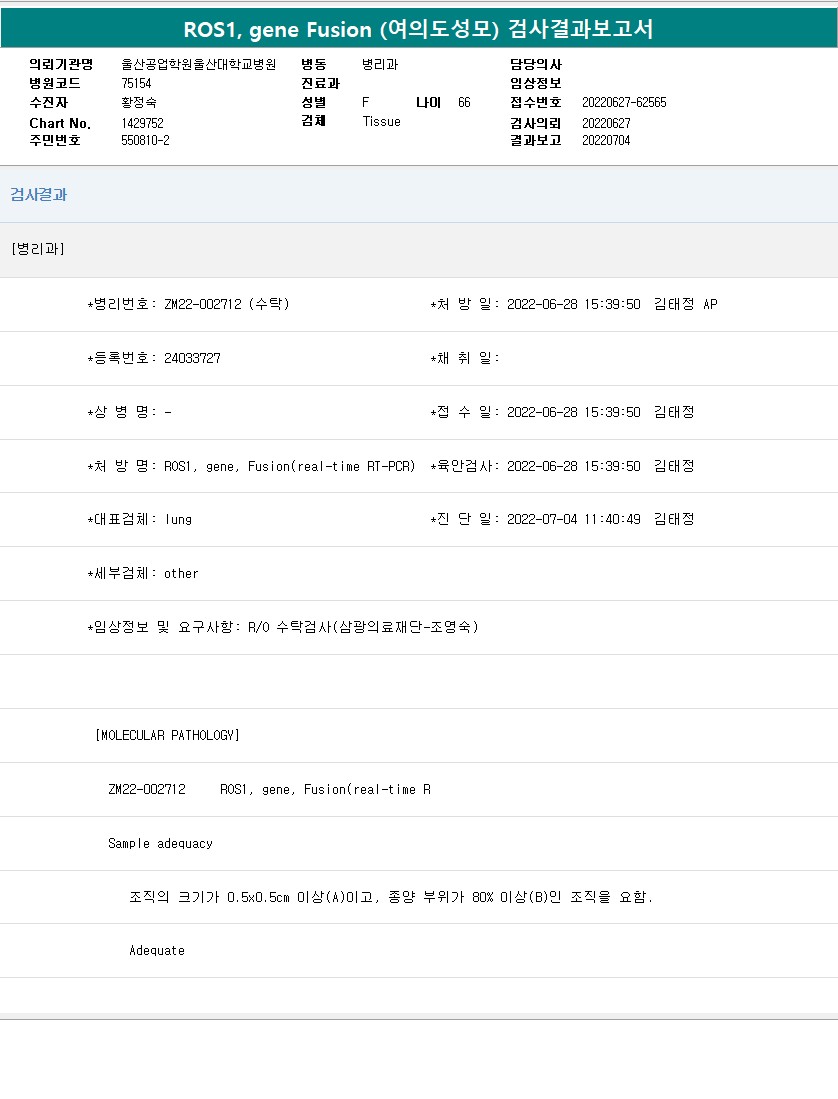Click test request date '20220627'

point(606,123)
